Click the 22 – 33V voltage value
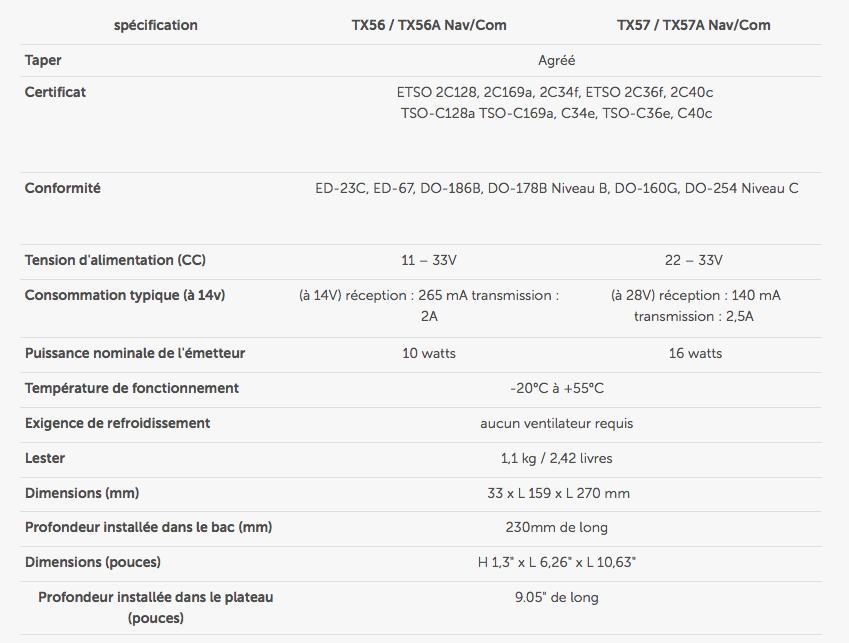849x643 pixels. click(694, 260)
